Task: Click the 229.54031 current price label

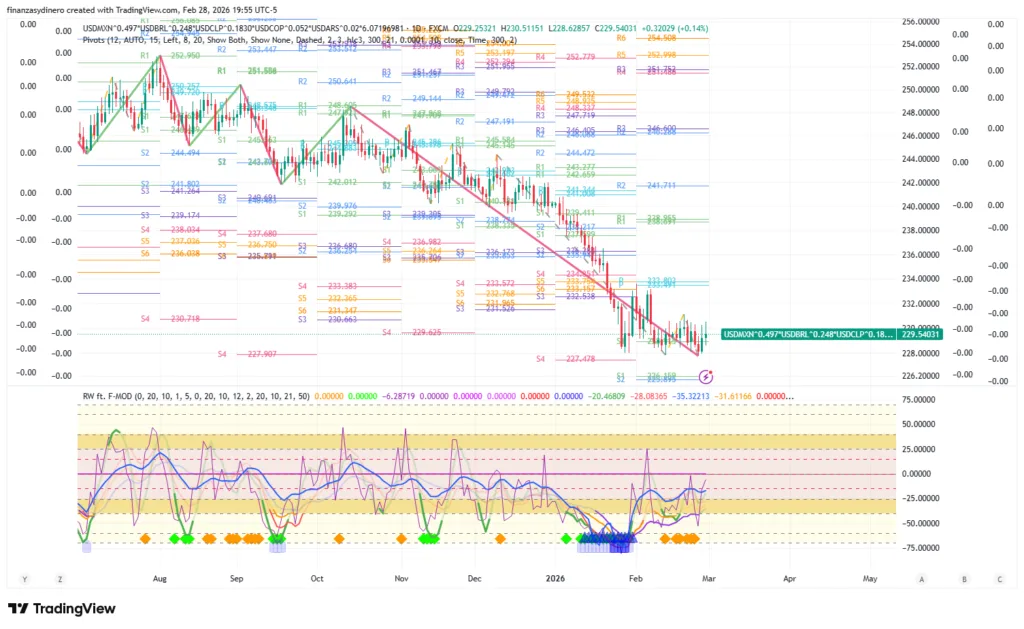Action: tap(920, 333)
